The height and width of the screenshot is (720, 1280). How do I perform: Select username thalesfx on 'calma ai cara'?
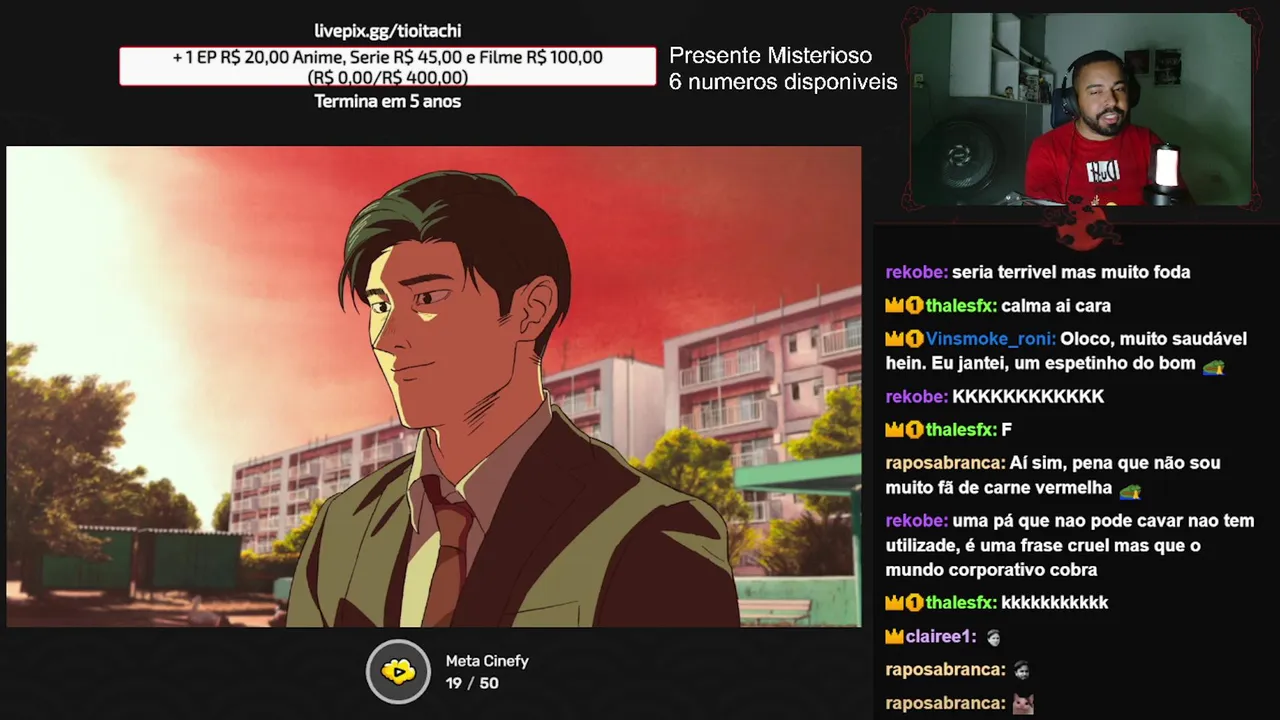coord(961,306)
